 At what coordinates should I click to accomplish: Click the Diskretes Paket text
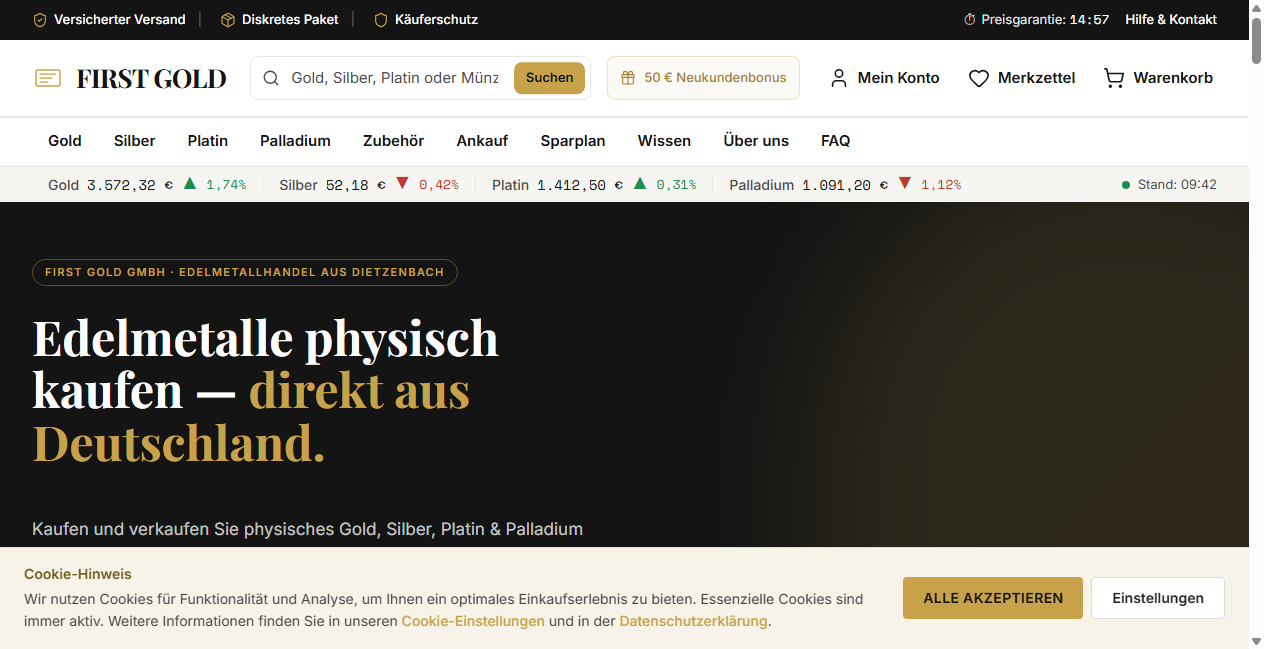[x=290, y=20]
